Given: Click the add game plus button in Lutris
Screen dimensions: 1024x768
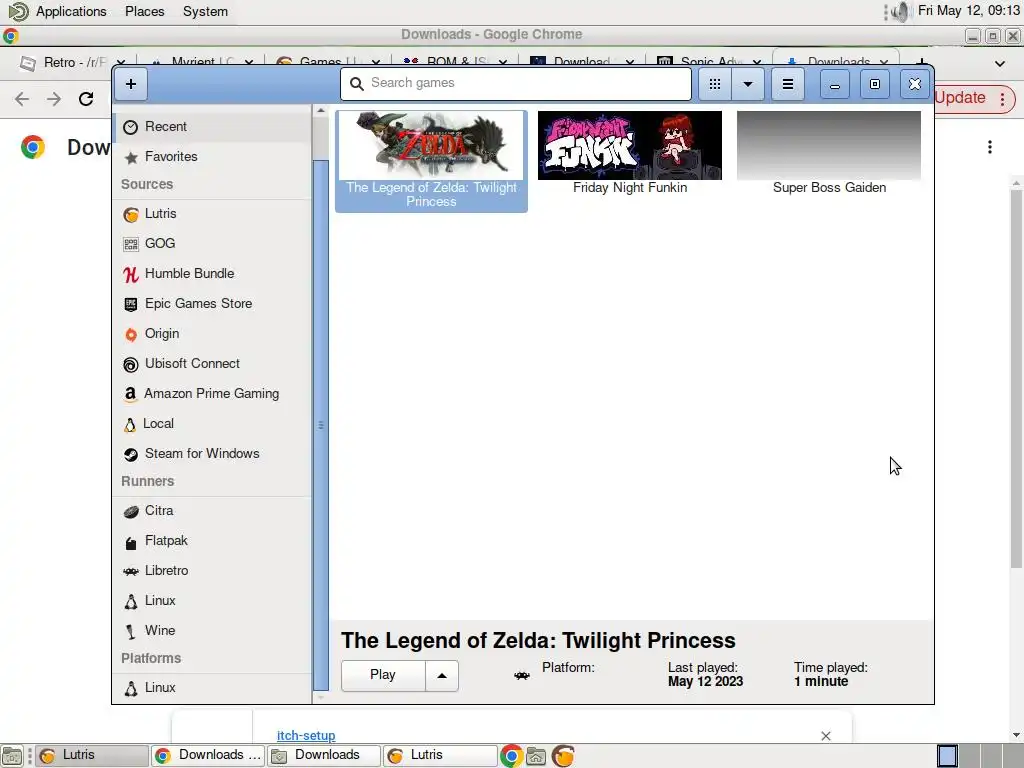Looking at the screenshot, I should coord(131,84).
